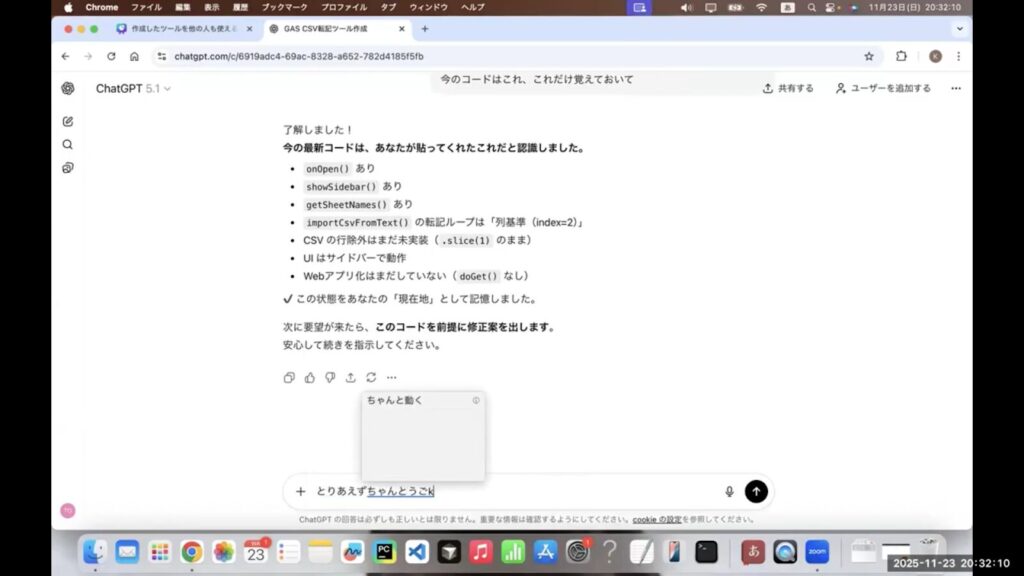Click the microphone dictation icon
The image size is (1024, 576).
tap(729, 491)
